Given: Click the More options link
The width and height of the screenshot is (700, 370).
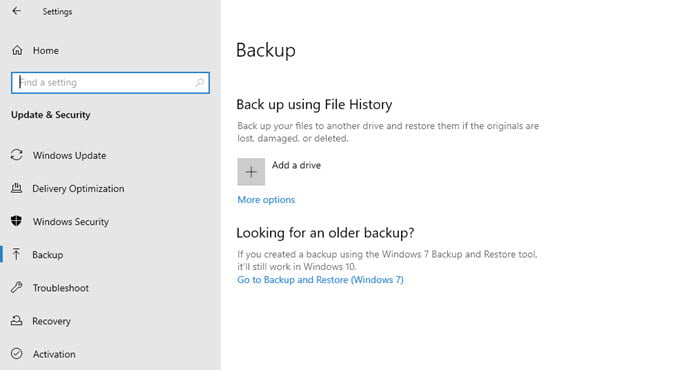Looking at the screenshot, I should click(x=266, y=200).
